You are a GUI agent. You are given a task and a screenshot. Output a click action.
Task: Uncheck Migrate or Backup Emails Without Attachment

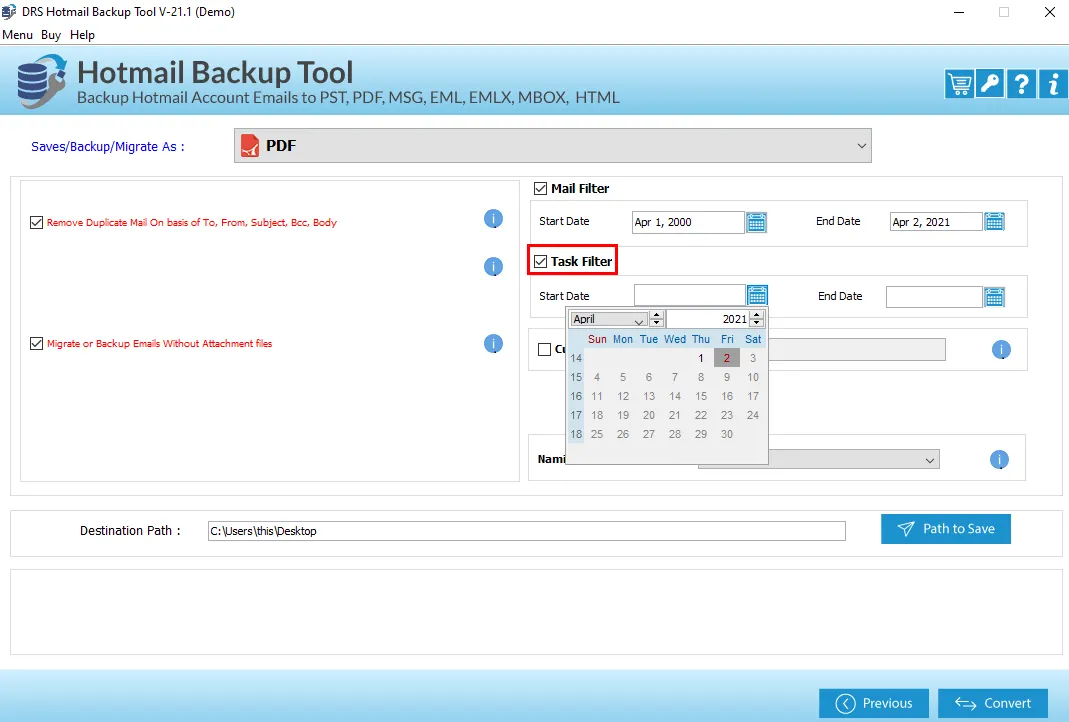[x=37, y=344]
